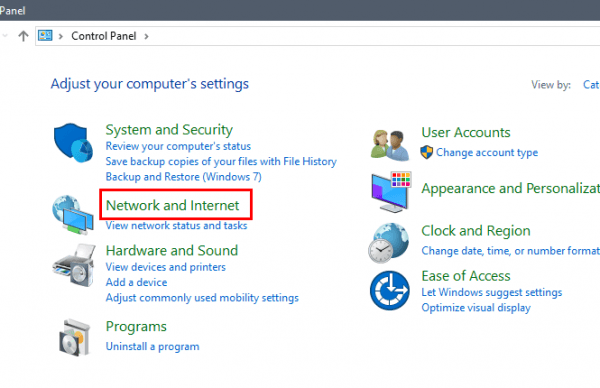Viewport: 600px width, 388px height.
Task: Open Backup and Restore (Windows 7)
Action: (184, 177)
